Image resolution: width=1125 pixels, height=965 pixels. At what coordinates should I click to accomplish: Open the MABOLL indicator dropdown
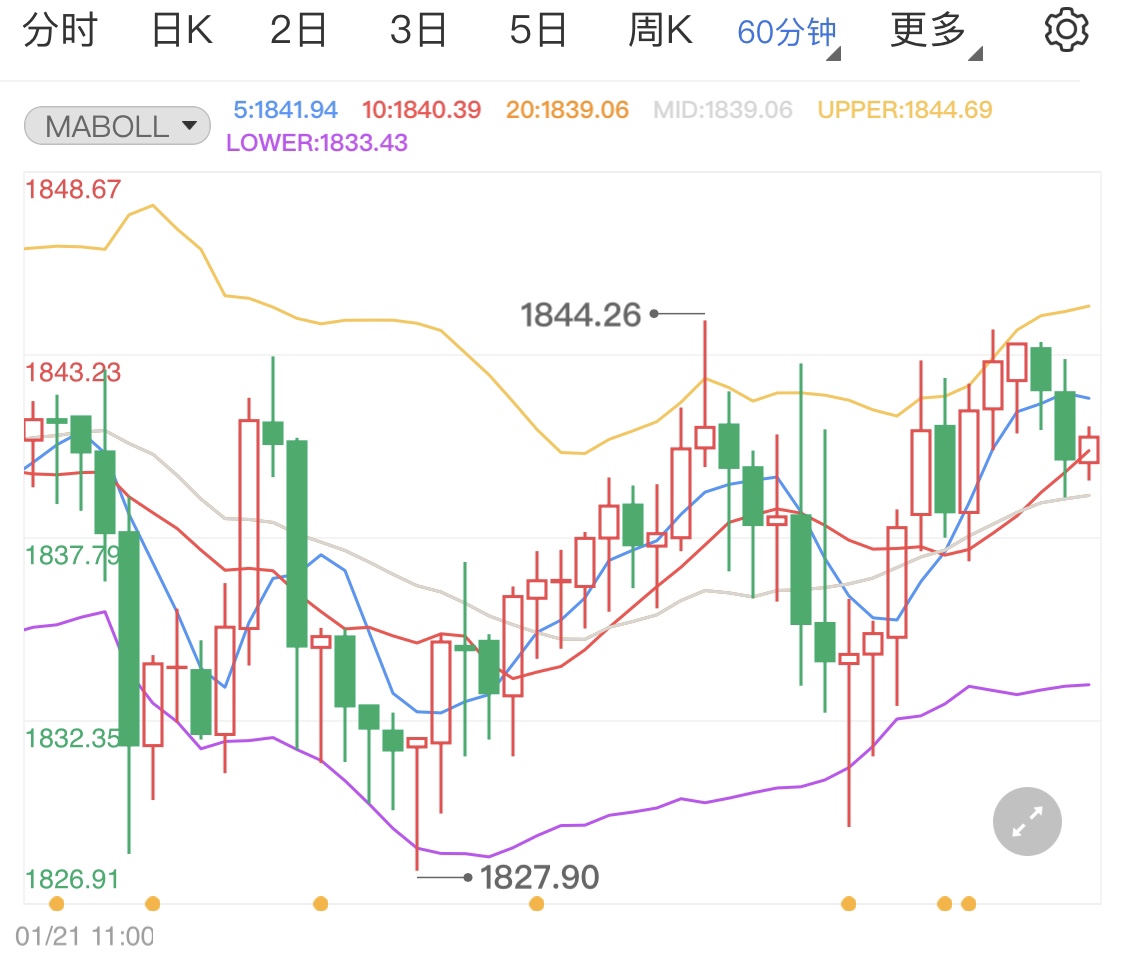click(x=118, y=126)
